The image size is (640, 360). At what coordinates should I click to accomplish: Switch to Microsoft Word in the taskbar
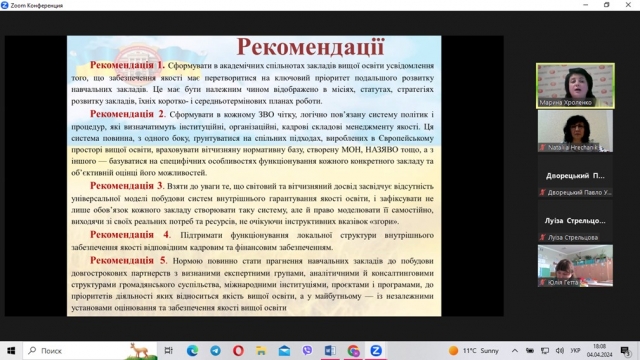(x=330, y=351)
